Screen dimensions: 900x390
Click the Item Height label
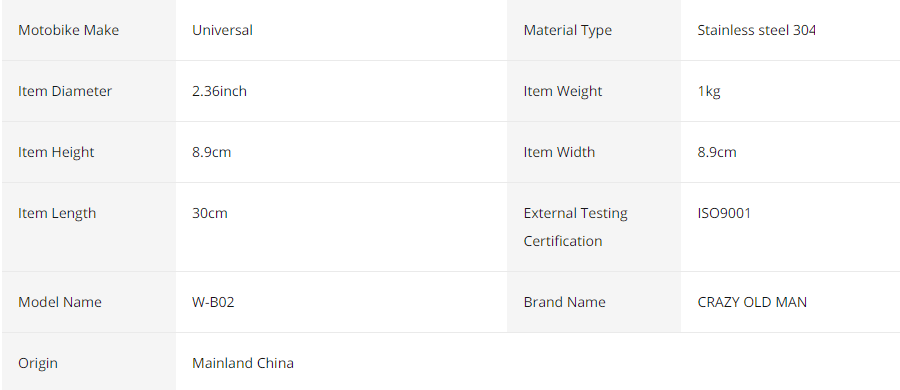tap(56, 152)
